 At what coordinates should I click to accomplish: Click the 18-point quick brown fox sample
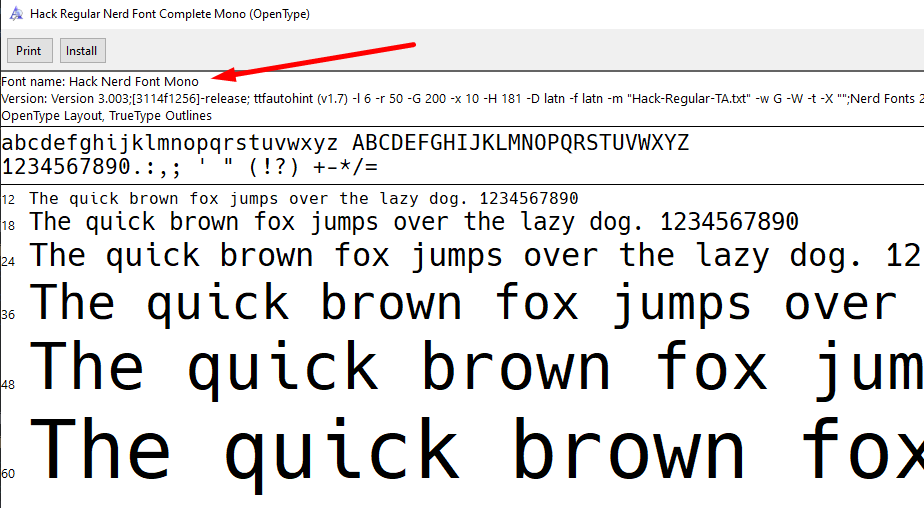pos(414,222)
